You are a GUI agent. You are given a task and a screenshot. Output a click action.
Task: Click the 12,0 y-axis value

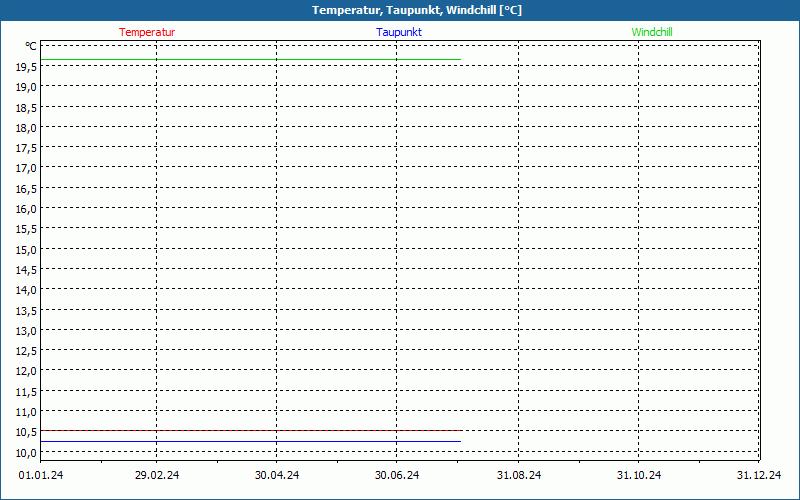[26, 371]
